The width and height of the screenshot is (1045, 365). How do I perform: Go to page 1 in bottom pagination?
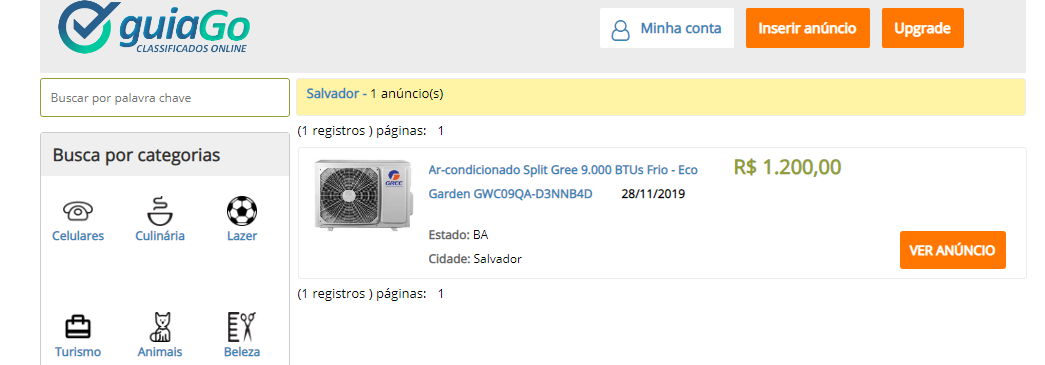coord(441,294)
